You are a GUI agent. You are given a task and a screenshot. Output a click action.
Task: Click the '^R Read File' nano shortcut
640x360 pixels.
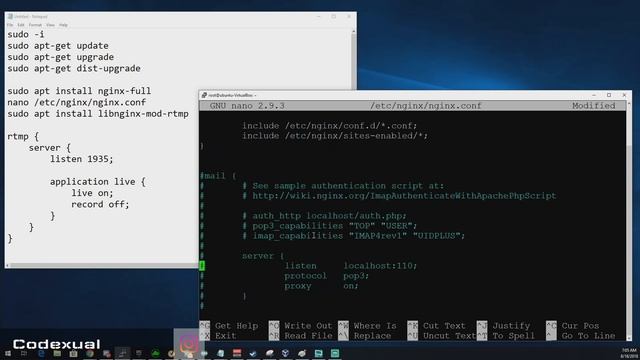click(x=301, y=336)
